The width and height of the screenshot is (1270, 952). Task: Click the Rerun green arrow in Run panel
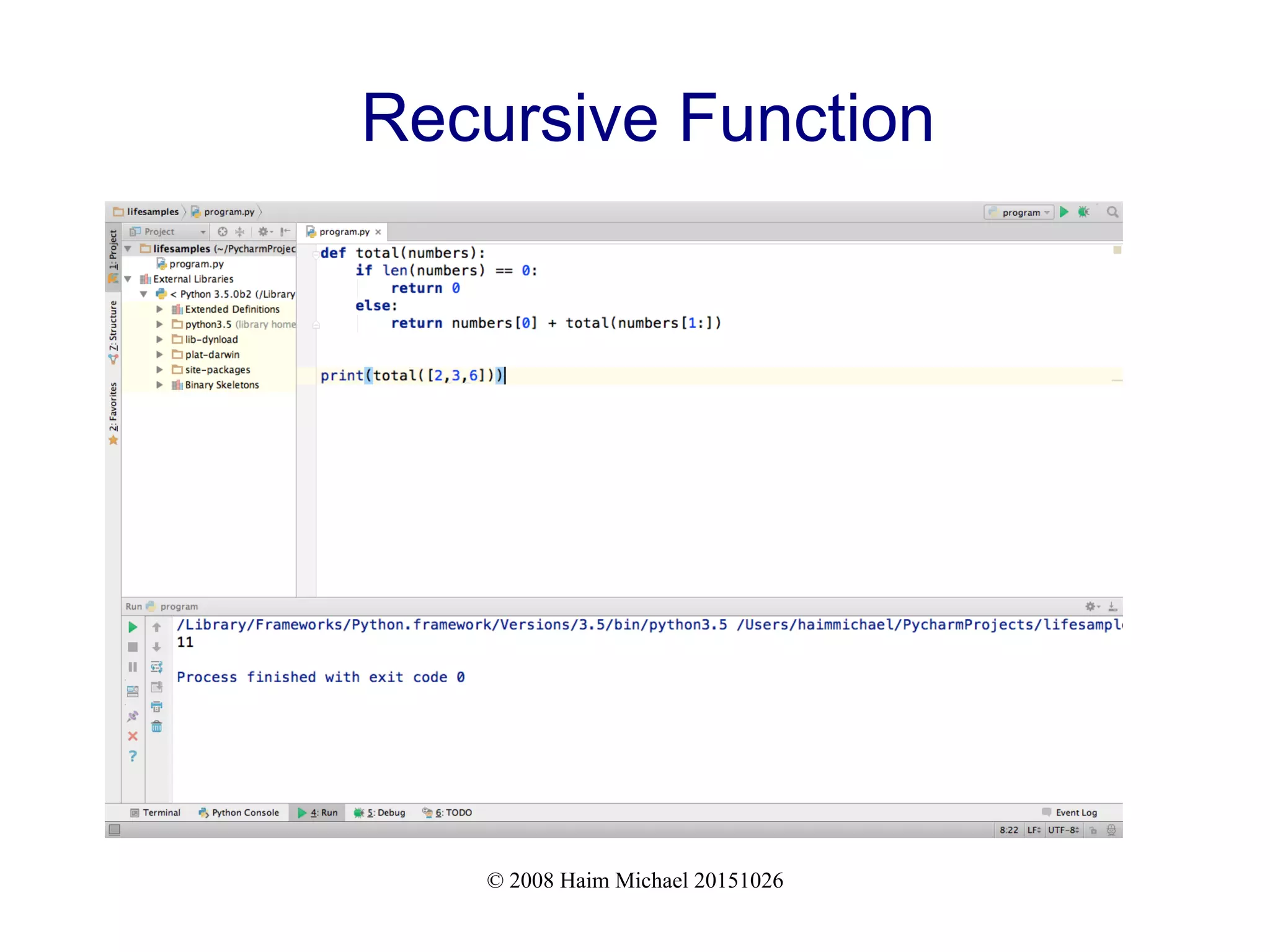point(133,627)
